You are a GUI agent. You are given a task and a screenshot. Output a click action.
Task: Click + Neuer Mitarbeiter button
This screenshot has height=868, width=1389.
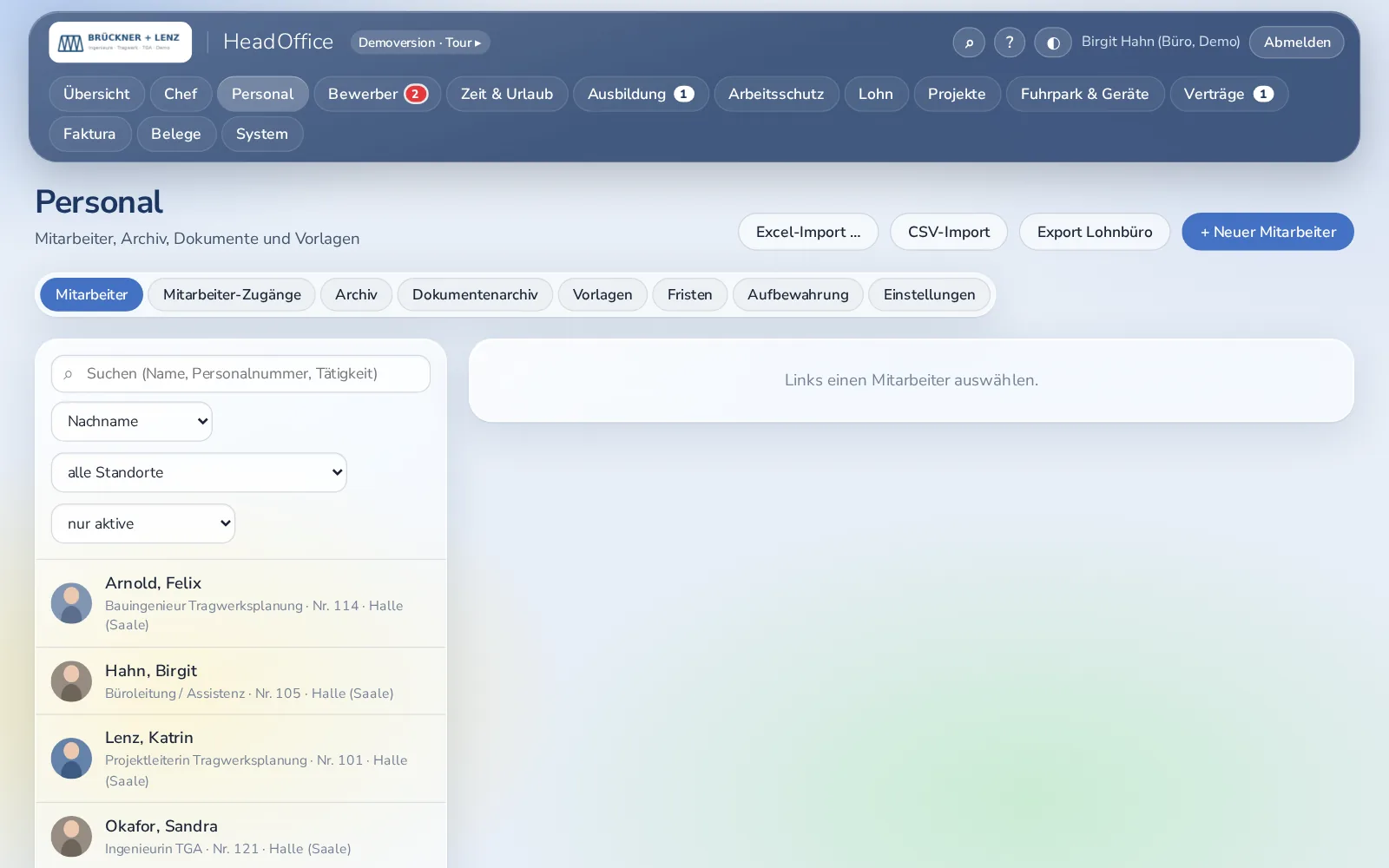coord(1267,232)
